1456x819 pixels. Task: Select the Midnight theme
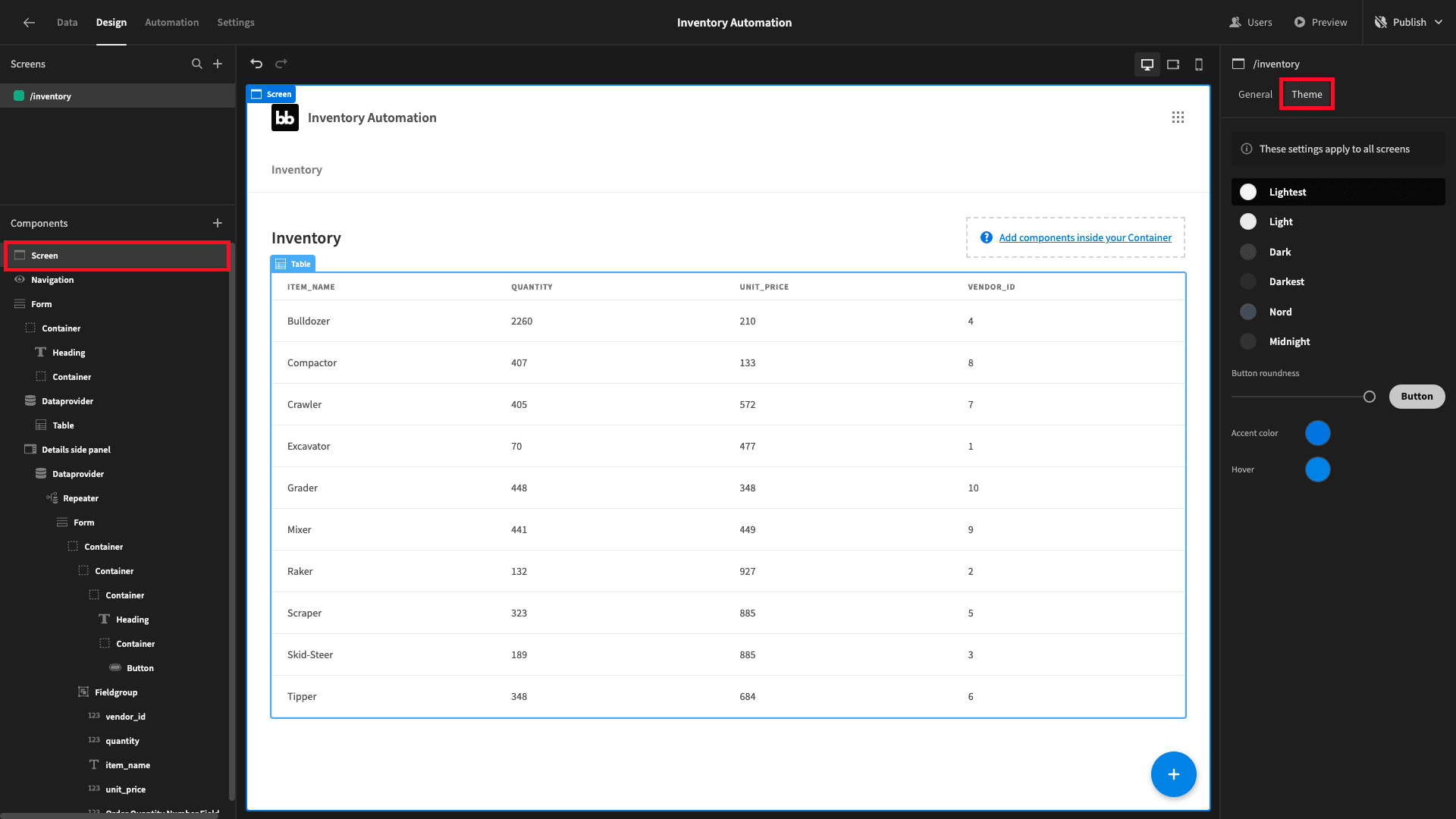click(x=1338, y=341)
